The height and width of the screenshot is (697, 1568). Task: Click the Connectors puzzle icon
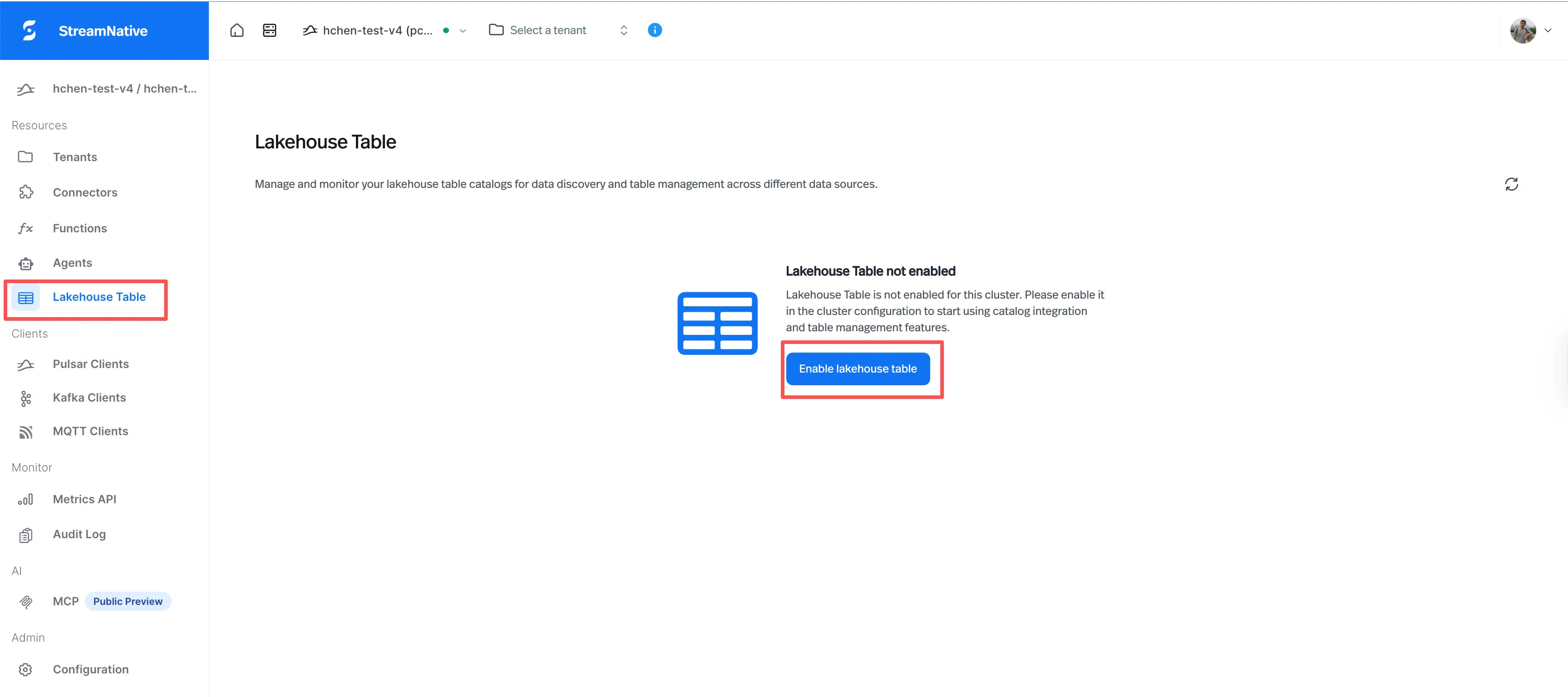[25, 192]
